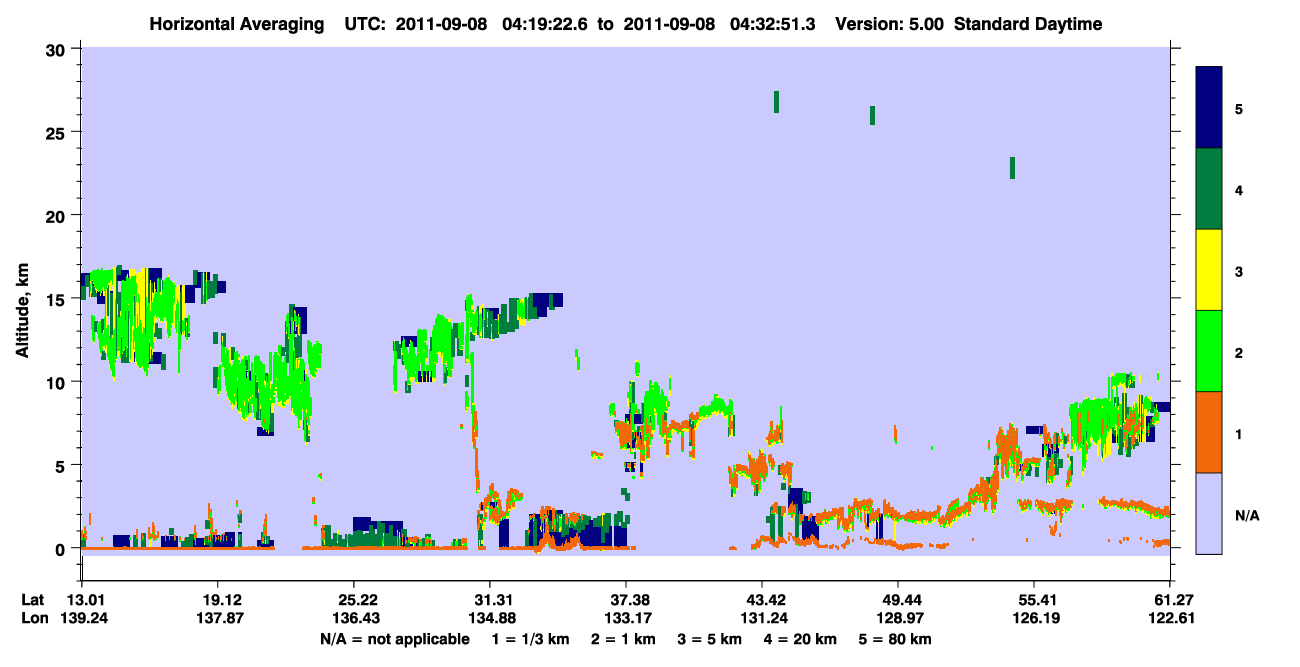
Task: Click the dark blue level 5 colorbar segment
Action: (x=1209, y=108)
